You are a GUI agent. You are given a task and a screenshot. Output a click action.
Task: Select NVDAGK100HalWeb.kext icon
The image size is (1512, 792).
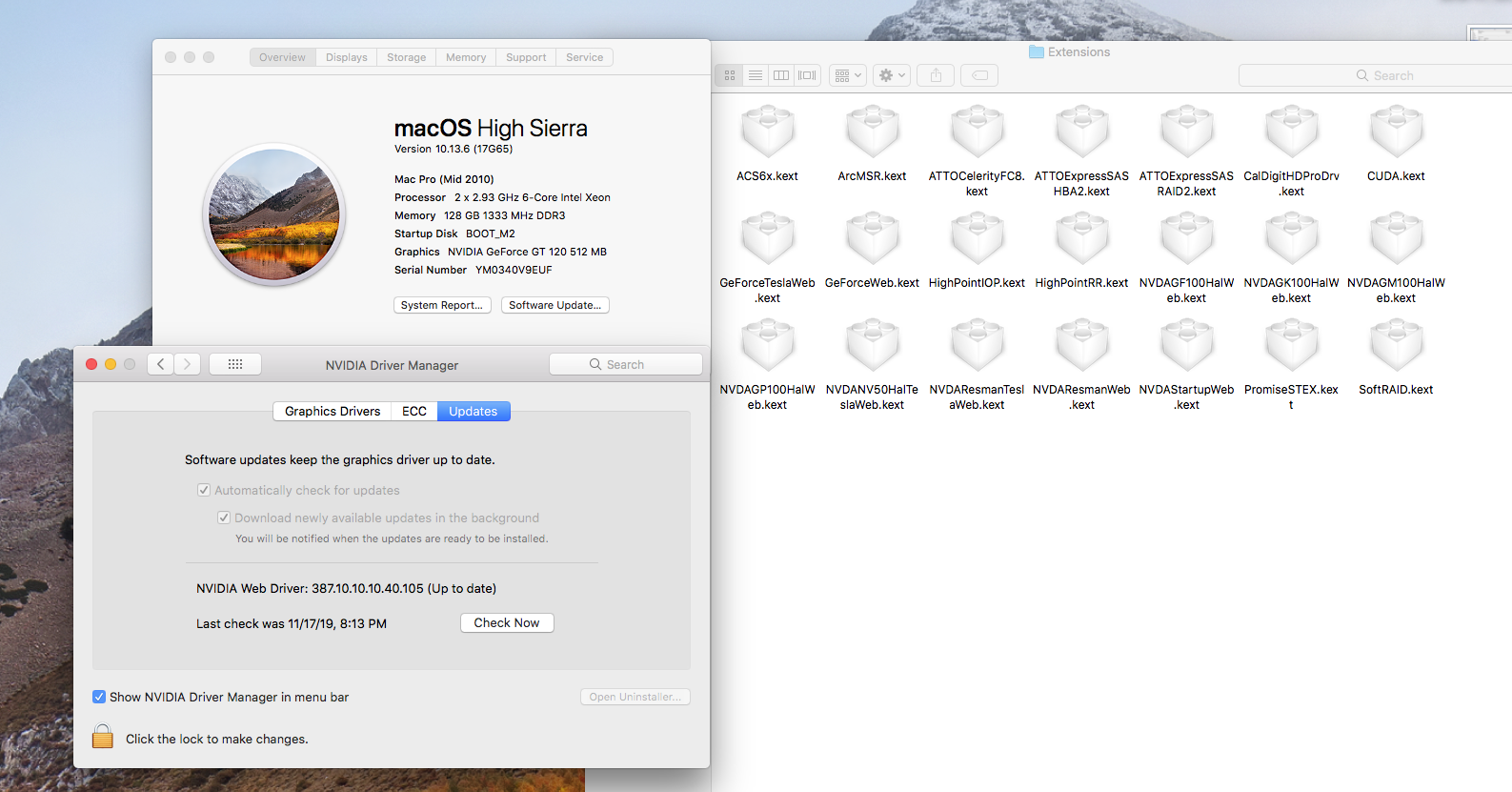click(1292, 238)
